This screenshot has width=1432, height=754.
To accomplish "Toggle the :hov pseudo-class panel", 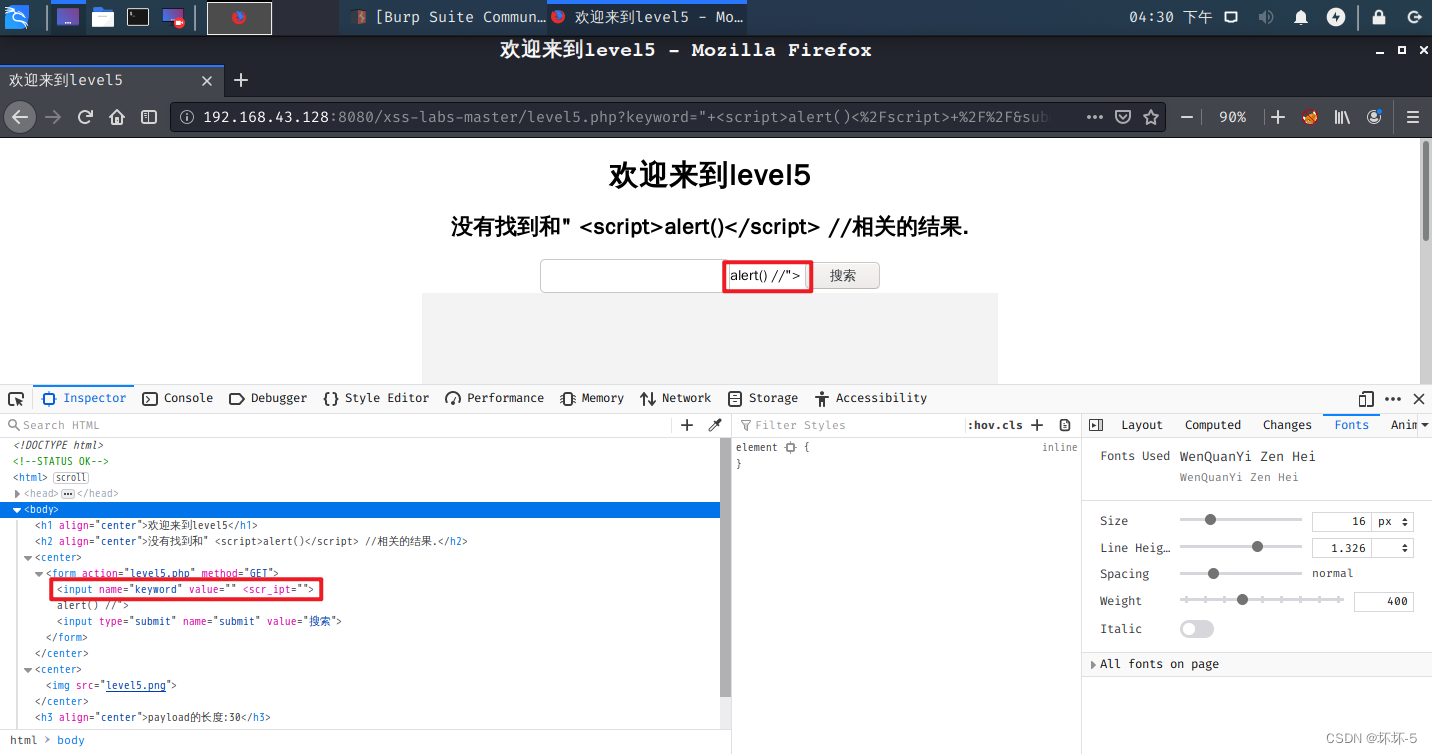I will pyautogui.click(x=981, y=425).
